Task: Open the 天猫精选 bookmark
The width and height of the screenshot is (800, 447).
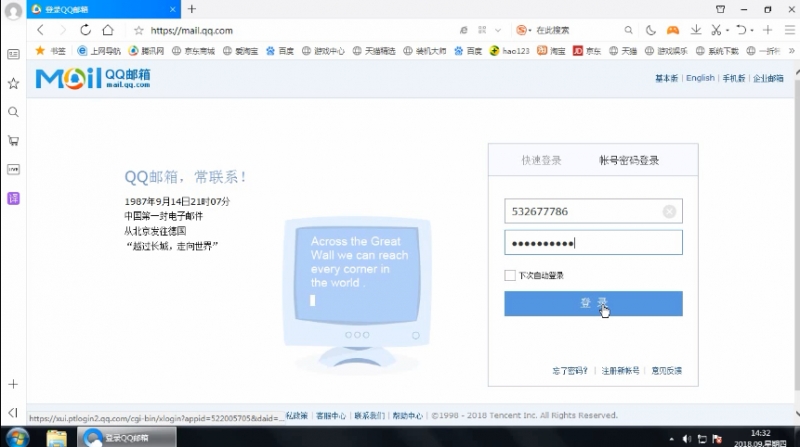Action: (374, 51)
